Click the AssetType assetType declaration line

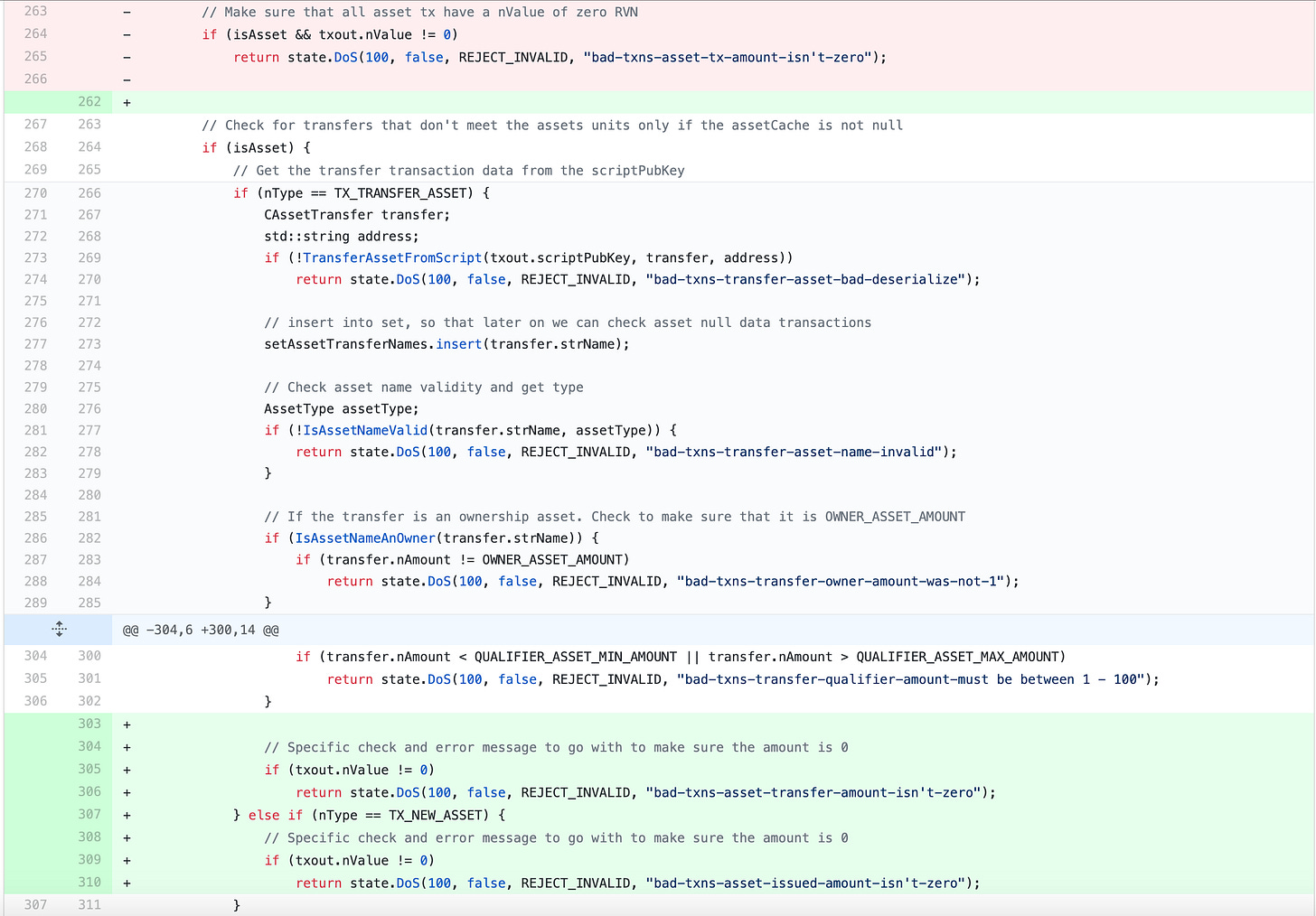341,408
